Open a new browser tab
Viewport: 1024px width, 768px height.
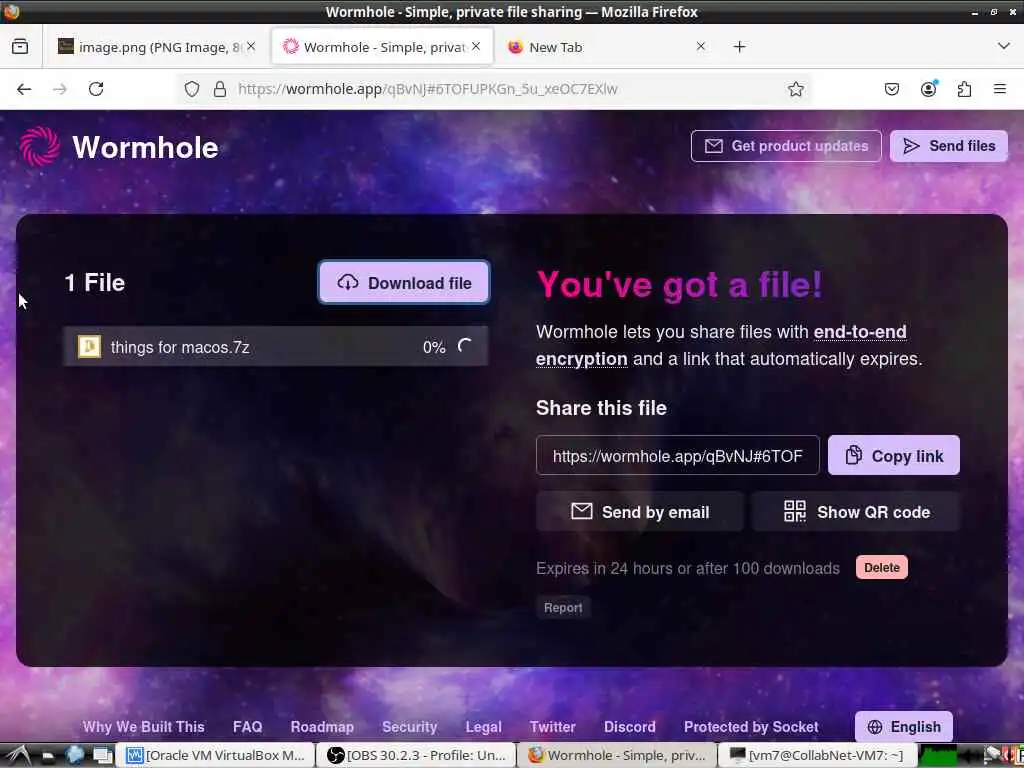pos(739,46)
